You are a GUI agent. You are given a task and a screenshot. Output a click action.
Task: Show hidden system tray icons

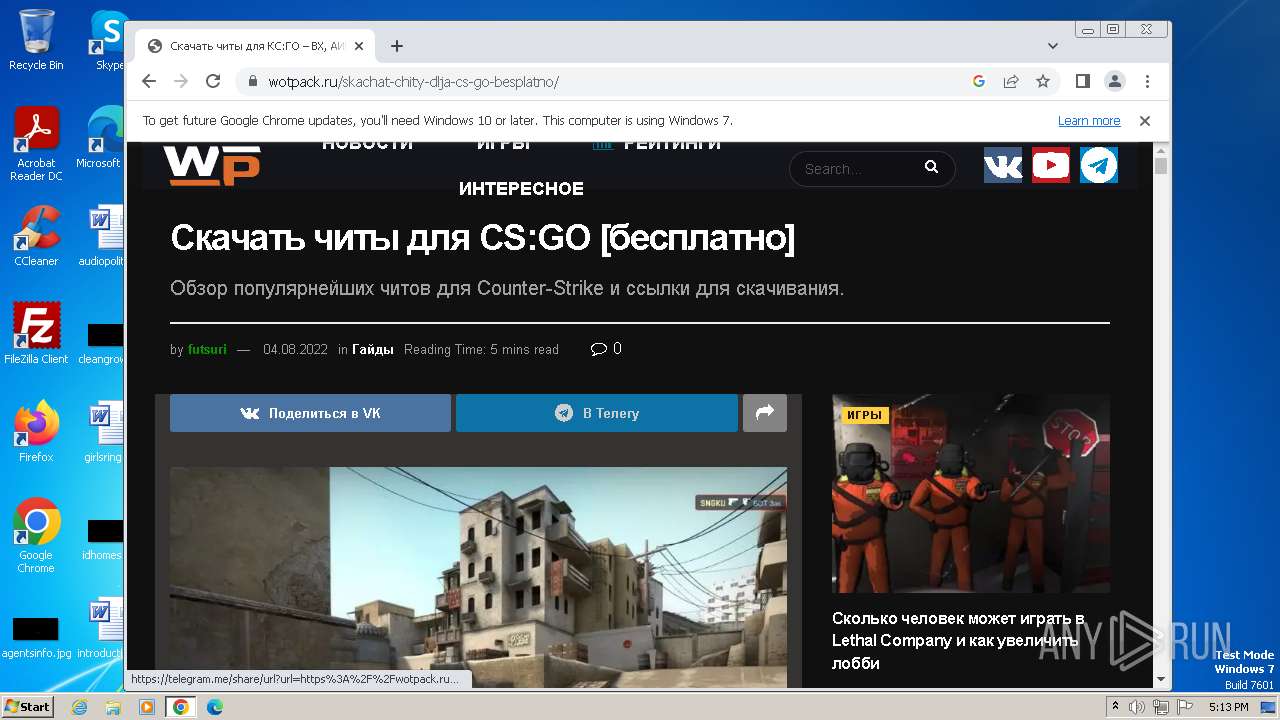tap(1115, 707)
